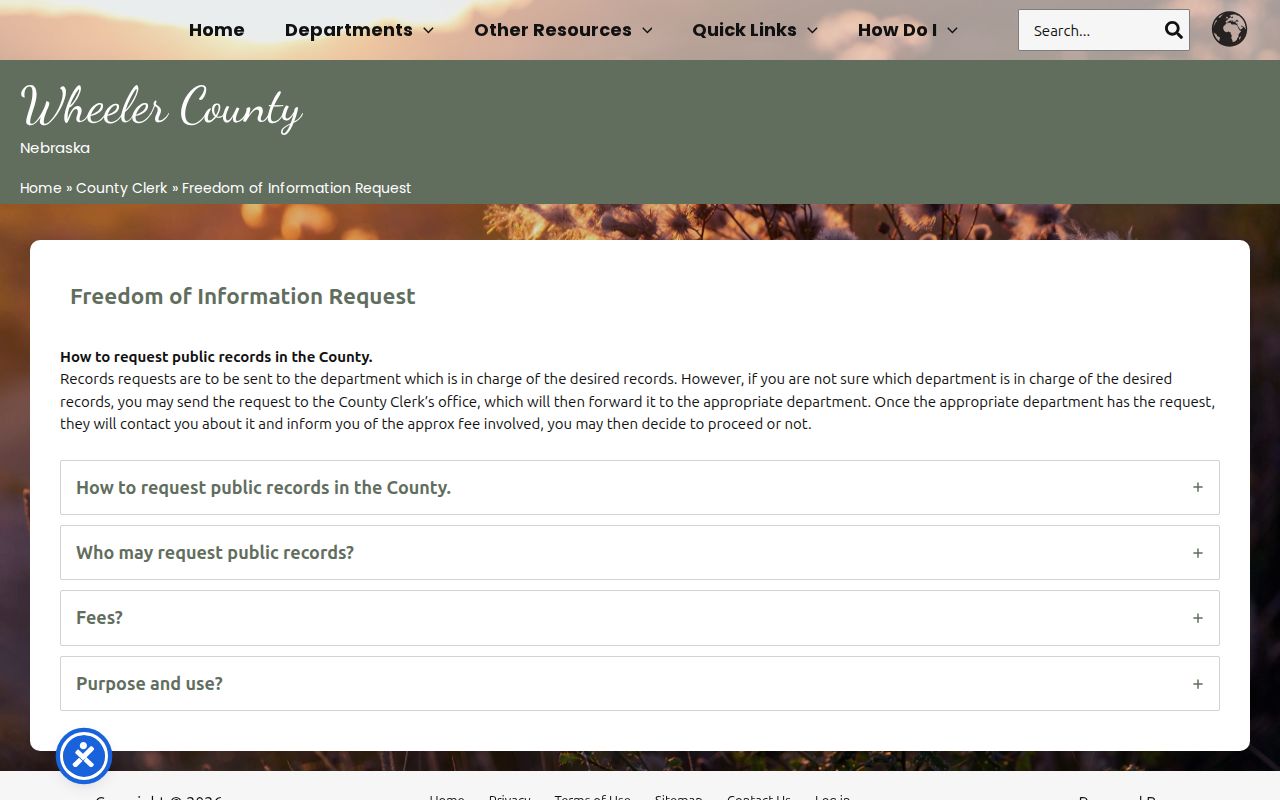The width and height of the screenshot is (1280, 800).
Task: Expand the 'Fees?' accordion section
Action: point(640,618)
